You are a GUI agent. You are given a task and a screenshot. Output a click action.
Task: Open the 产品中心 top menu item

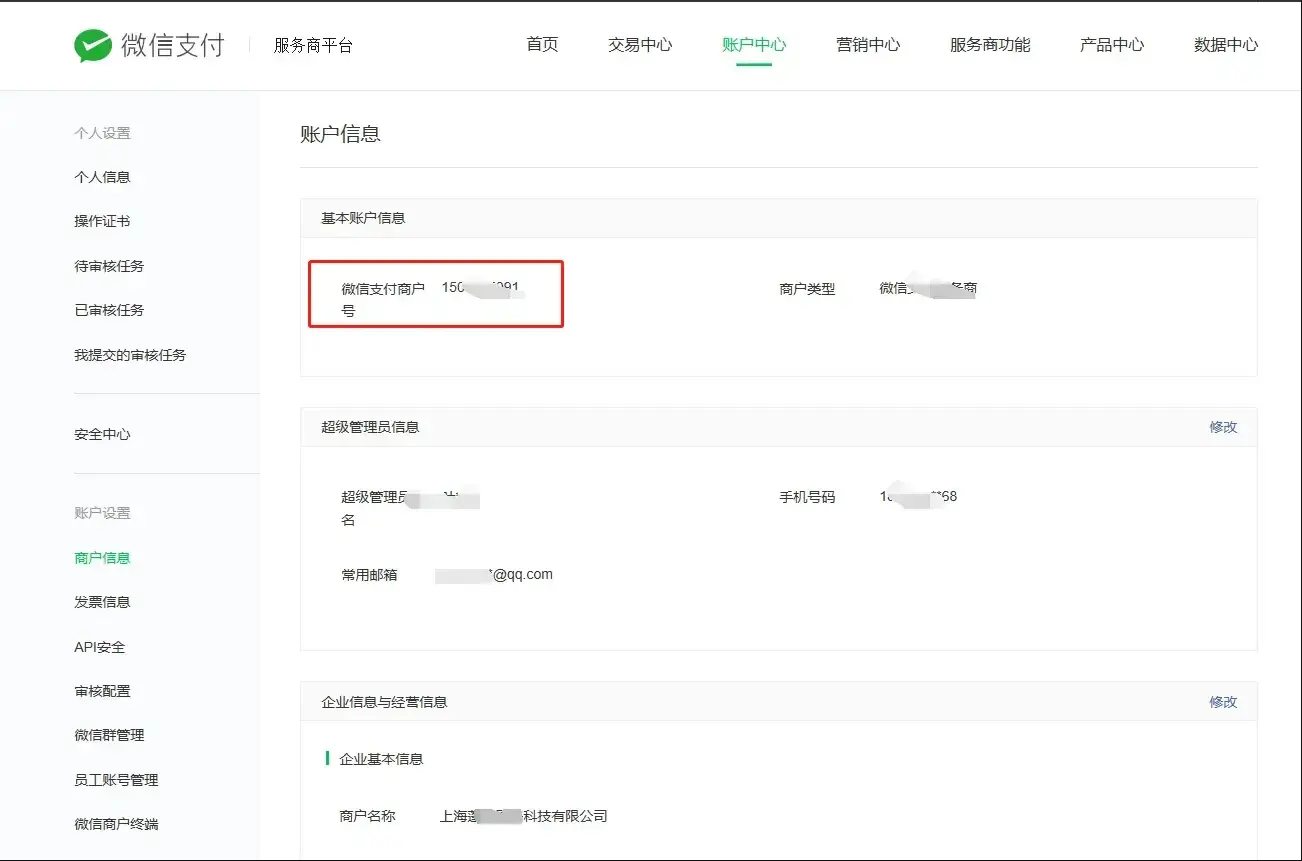pos(1112,45)
